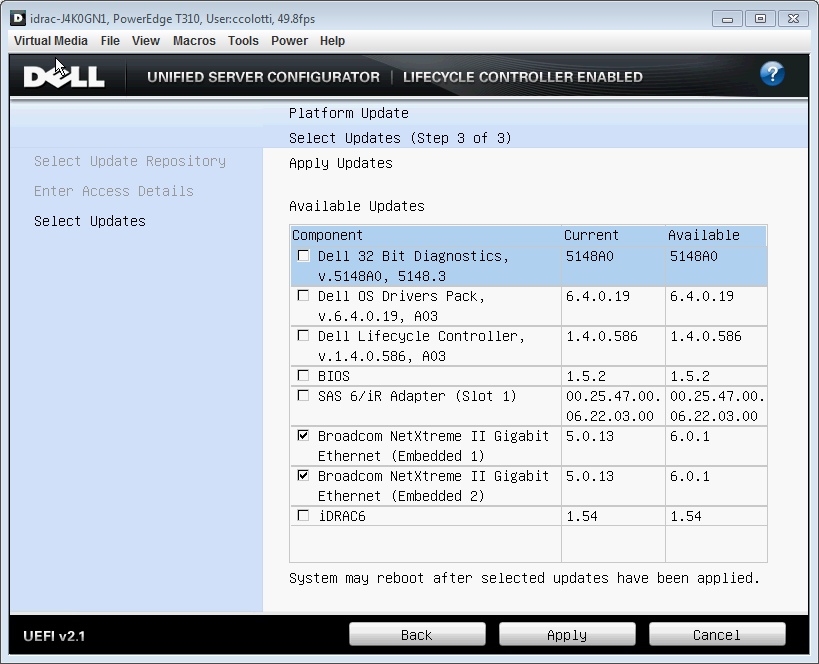Cancel the platform update wizard
The width and height of the screenshot is (819, 664).
717,635
